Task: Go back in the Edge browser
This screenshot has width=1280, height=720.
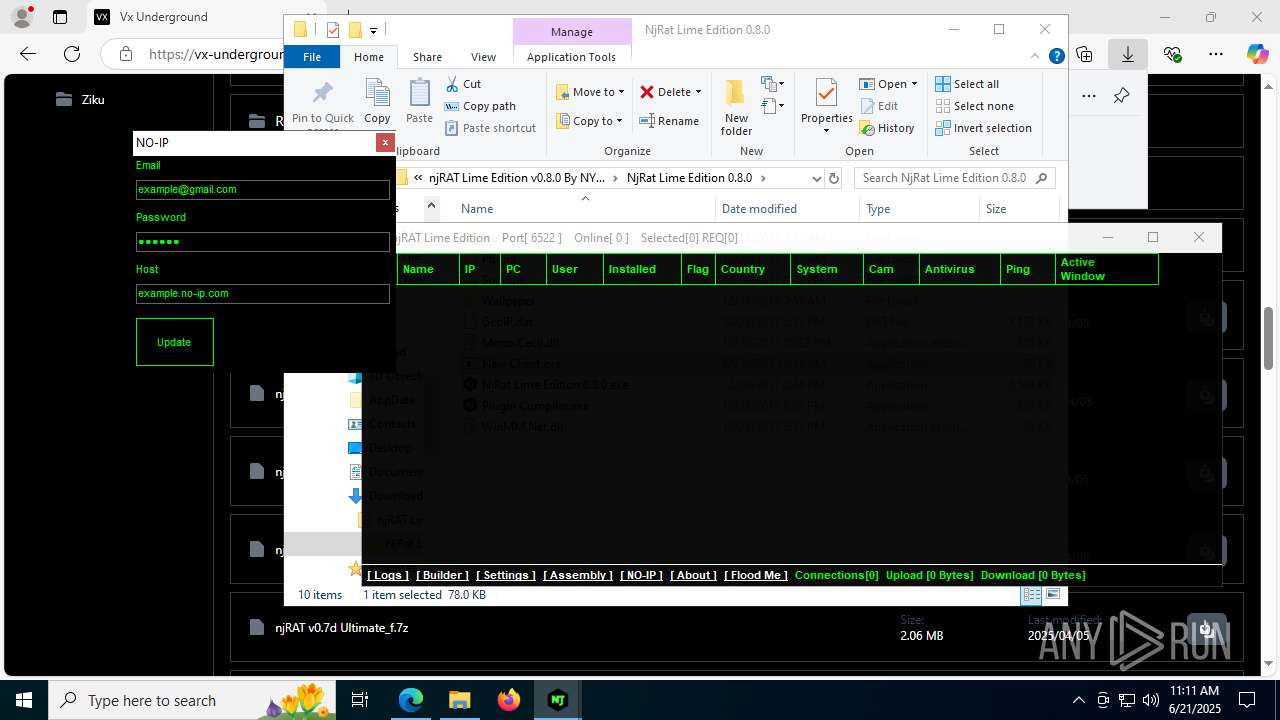Action: [x=28, y=54]
